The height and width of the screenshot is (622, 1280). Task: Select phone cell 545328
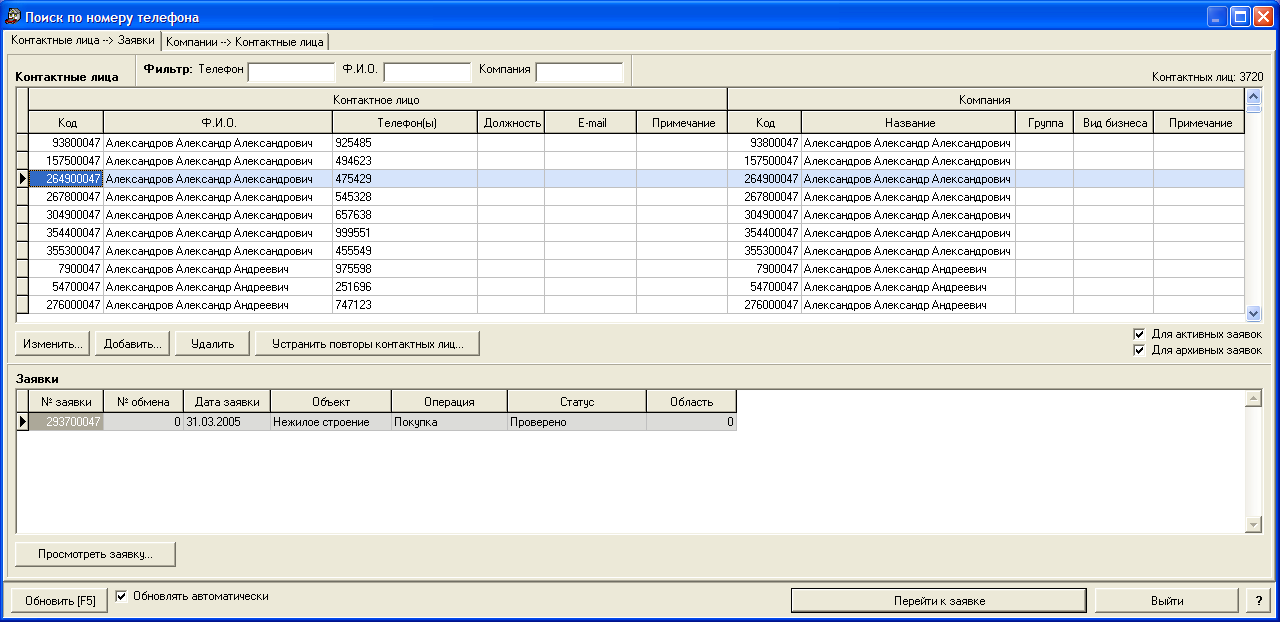pos(405,197)
